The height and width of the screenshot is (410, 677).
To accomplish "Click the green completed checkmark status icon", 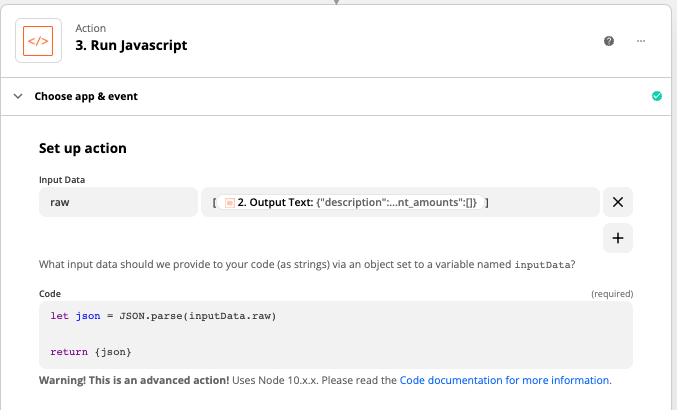I will [x=657, y=96].
